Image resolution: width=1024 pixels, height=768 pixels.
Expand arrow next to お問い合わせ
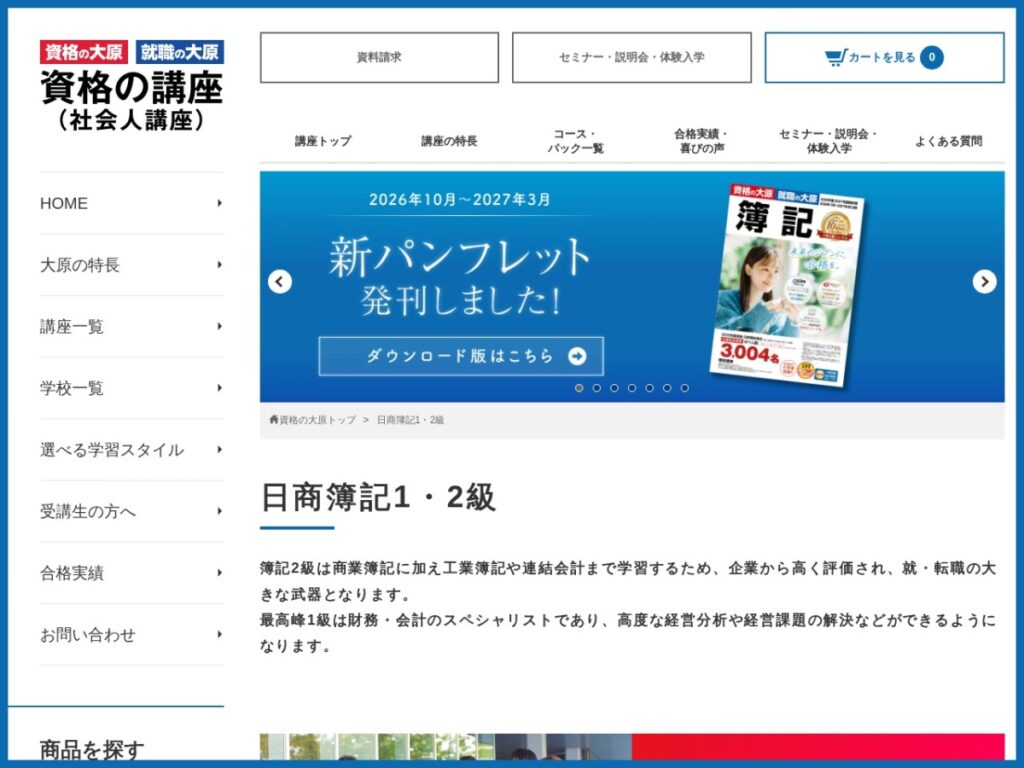click(x=219, y=634)
